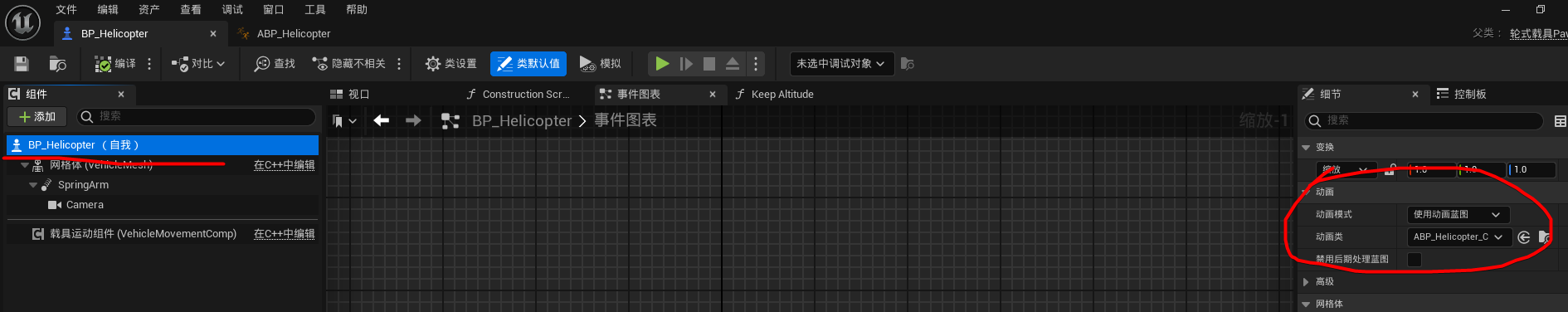Click the frame skip playback icon
This screenshot has width=1568, height=312.
pyautogui.click(x=686, y=64)
